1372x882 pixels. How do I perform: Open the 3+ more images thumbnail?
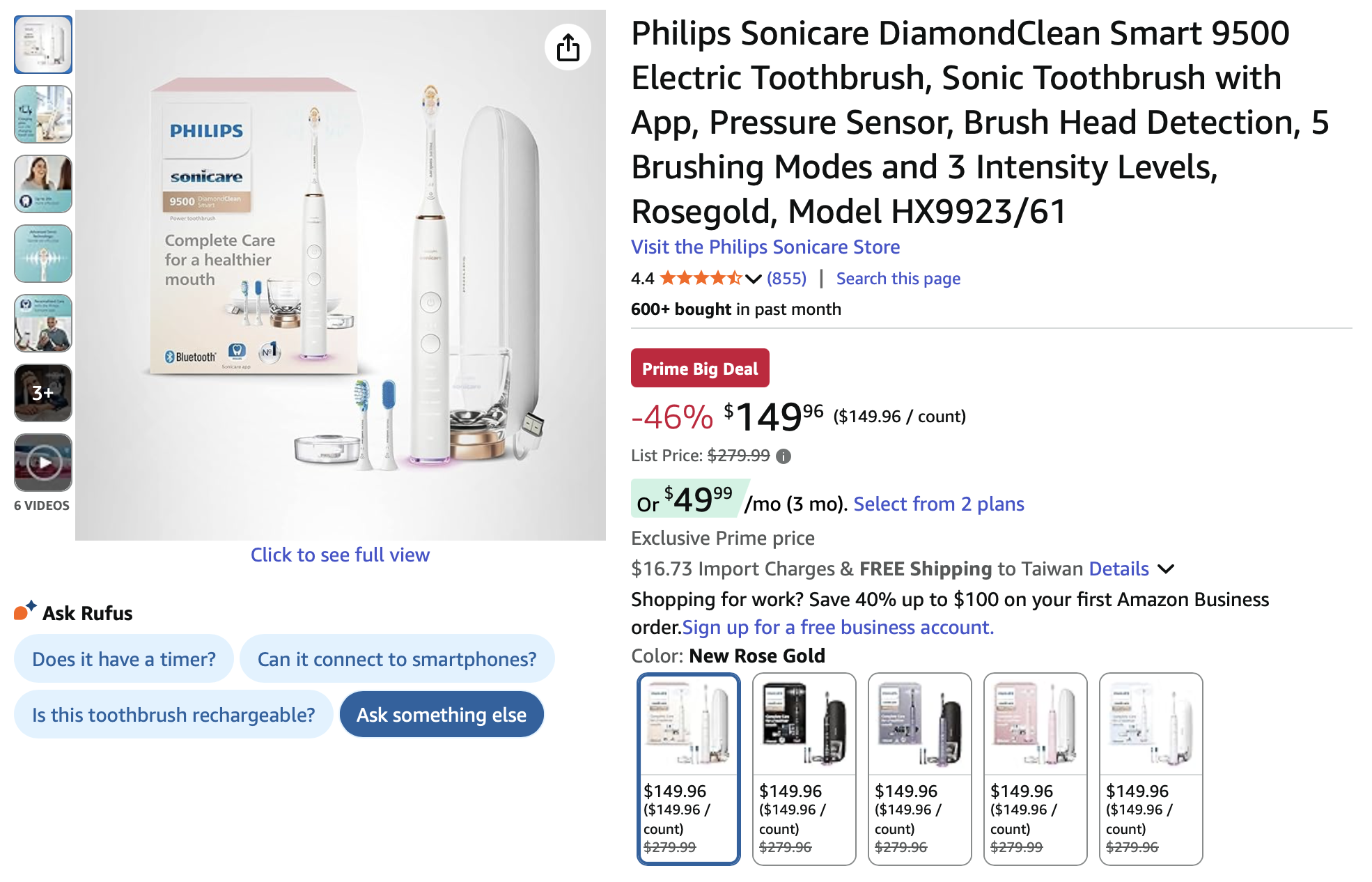coord(43,393)
